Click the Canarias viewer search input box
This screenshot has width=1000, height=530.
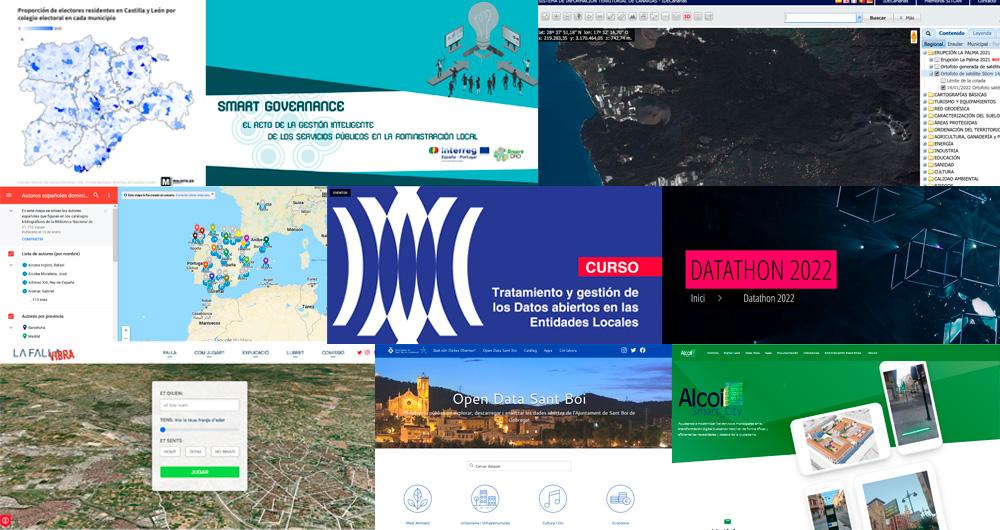click(820, 18)
